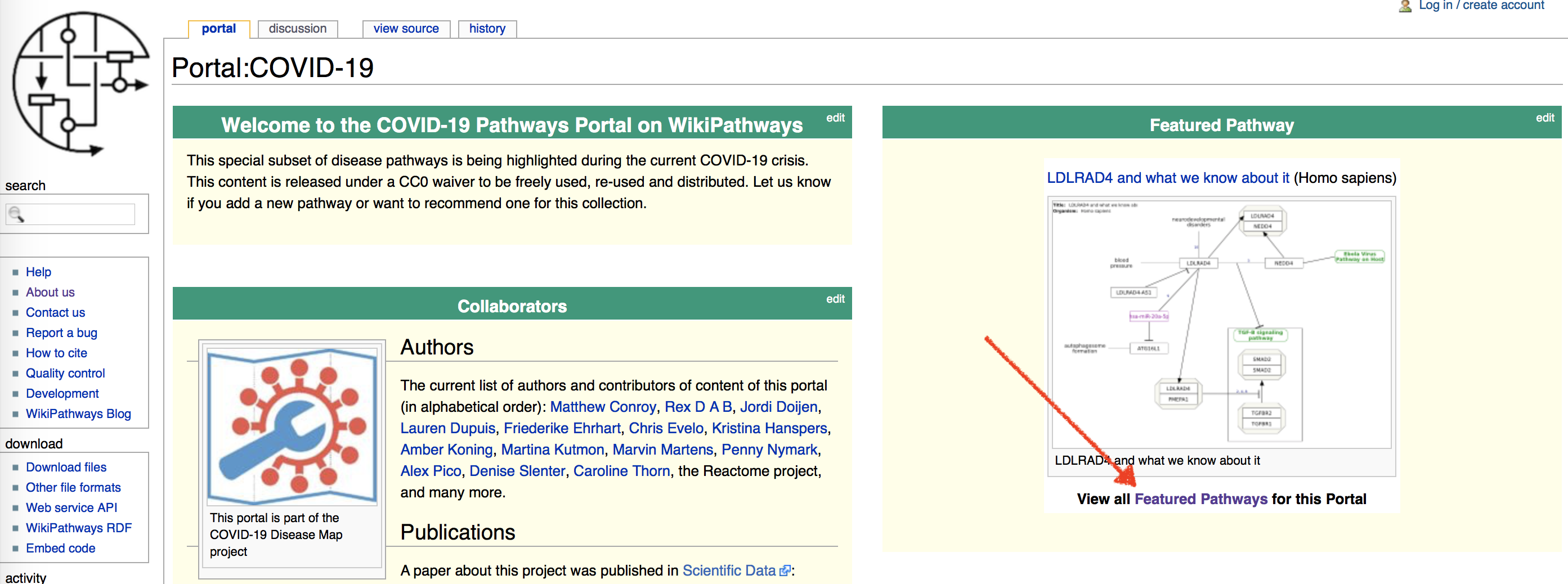Click the user icon beside Log in
This screenshot has height=584, width=1568.
pos(1405,6)
